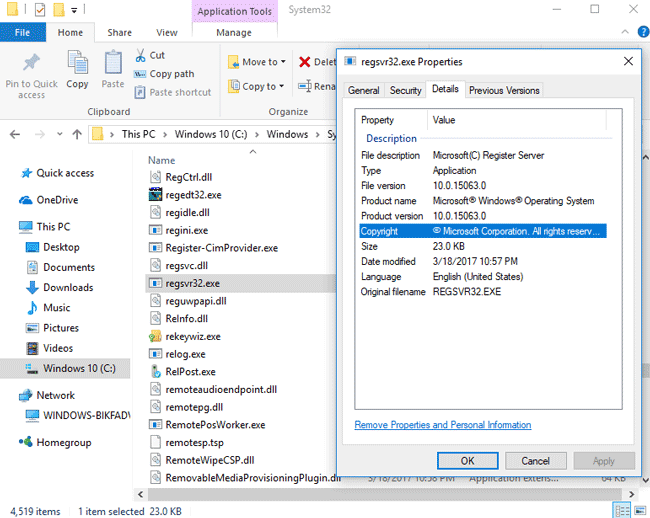Open the Copy to dropdown

(263, 87)
